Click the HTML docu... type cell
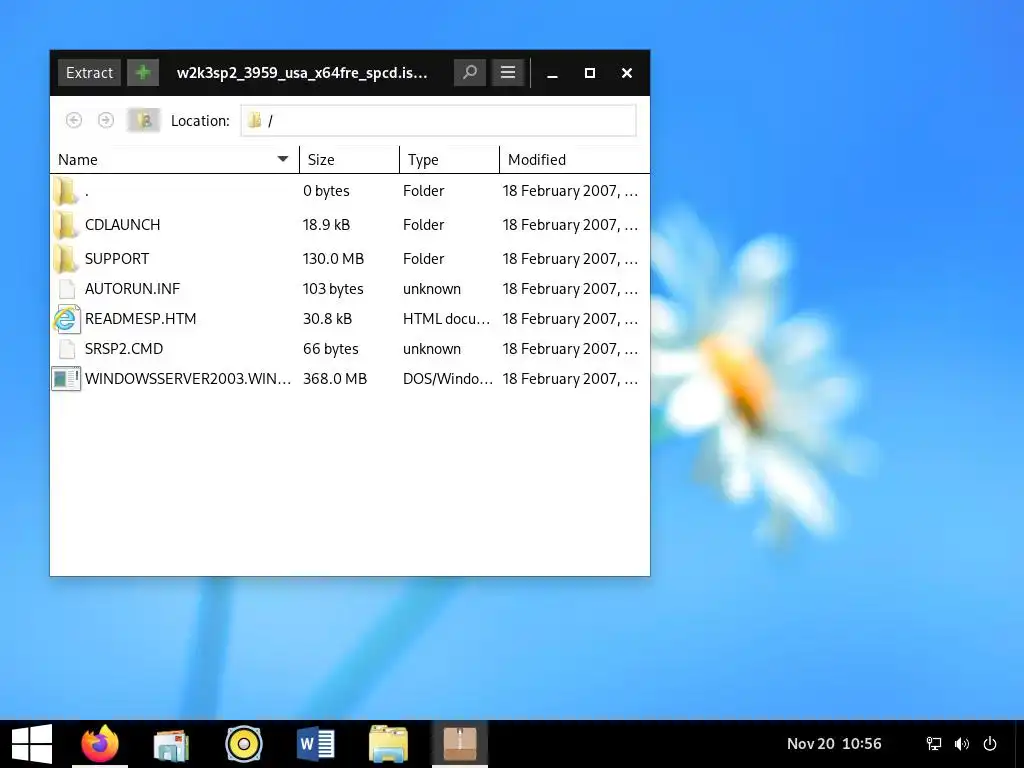 click(447, 319)
